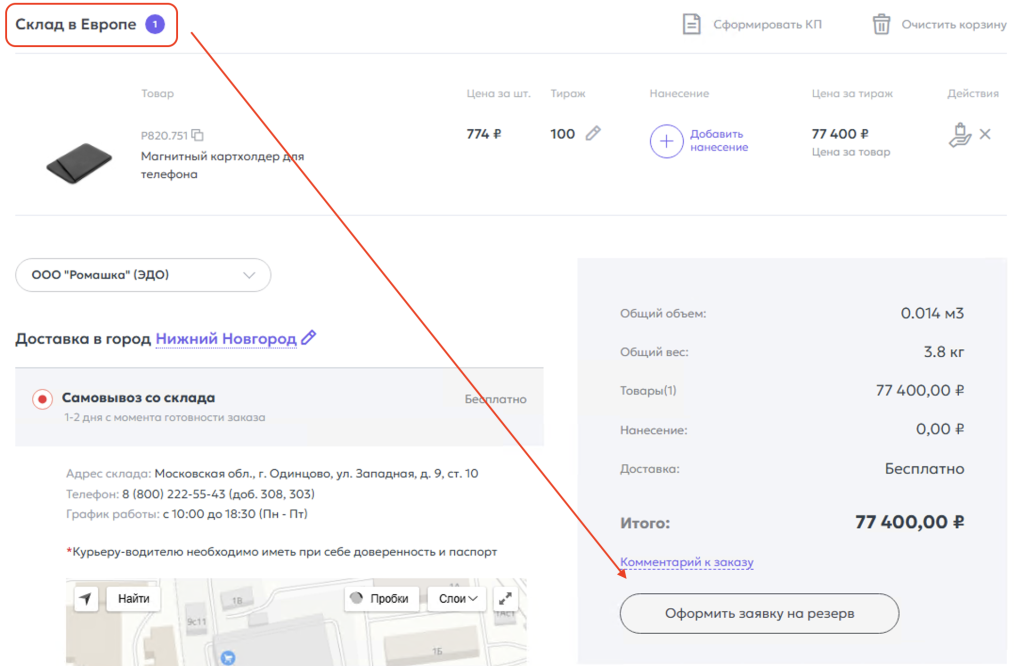Viewport: 1024px width, 666px height.
Task: Open the "Комментарий к заказу" link
Action: 686,562
